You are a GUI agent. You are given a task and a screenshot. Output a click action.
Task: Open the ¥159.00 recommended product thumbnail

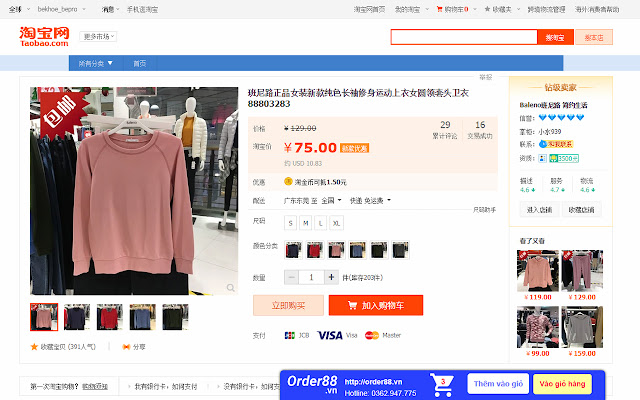point(582,327)
